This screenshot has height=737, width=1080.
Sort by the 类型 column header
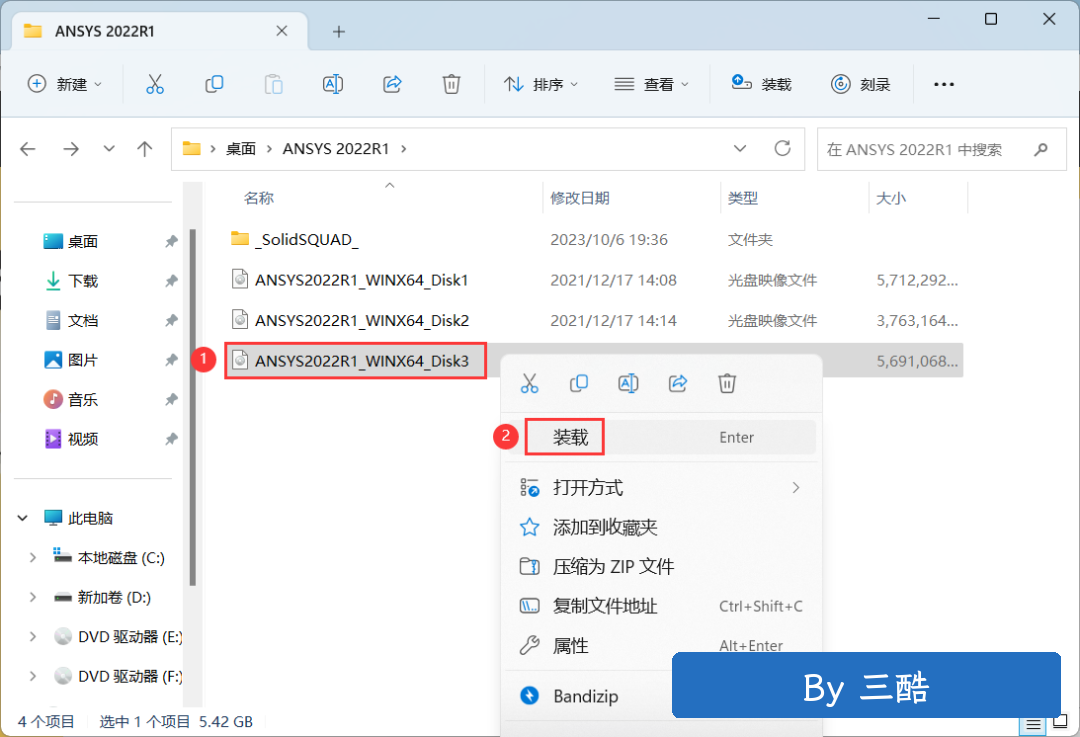click(743, 198)
